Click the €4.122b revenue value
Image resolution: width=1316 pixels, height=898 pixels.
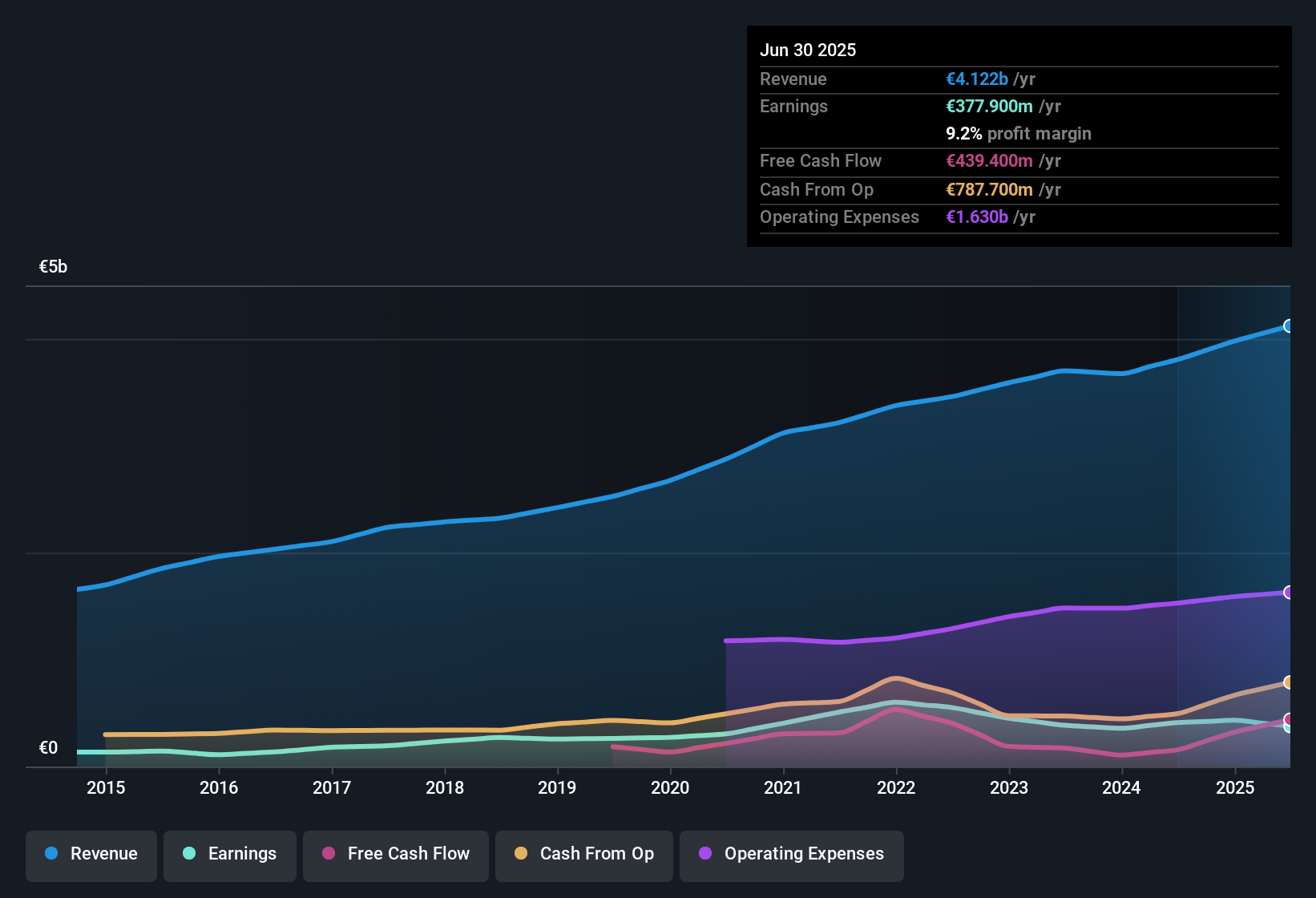(x=977, y=79)
